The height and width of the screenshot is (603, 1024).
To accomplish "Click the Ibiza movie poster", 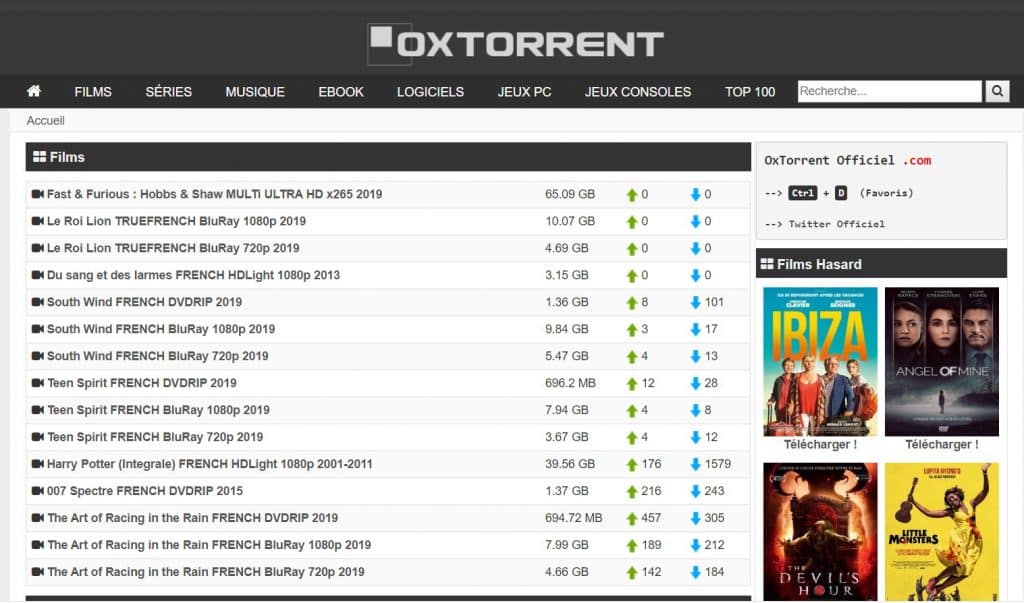I will 820,361.
